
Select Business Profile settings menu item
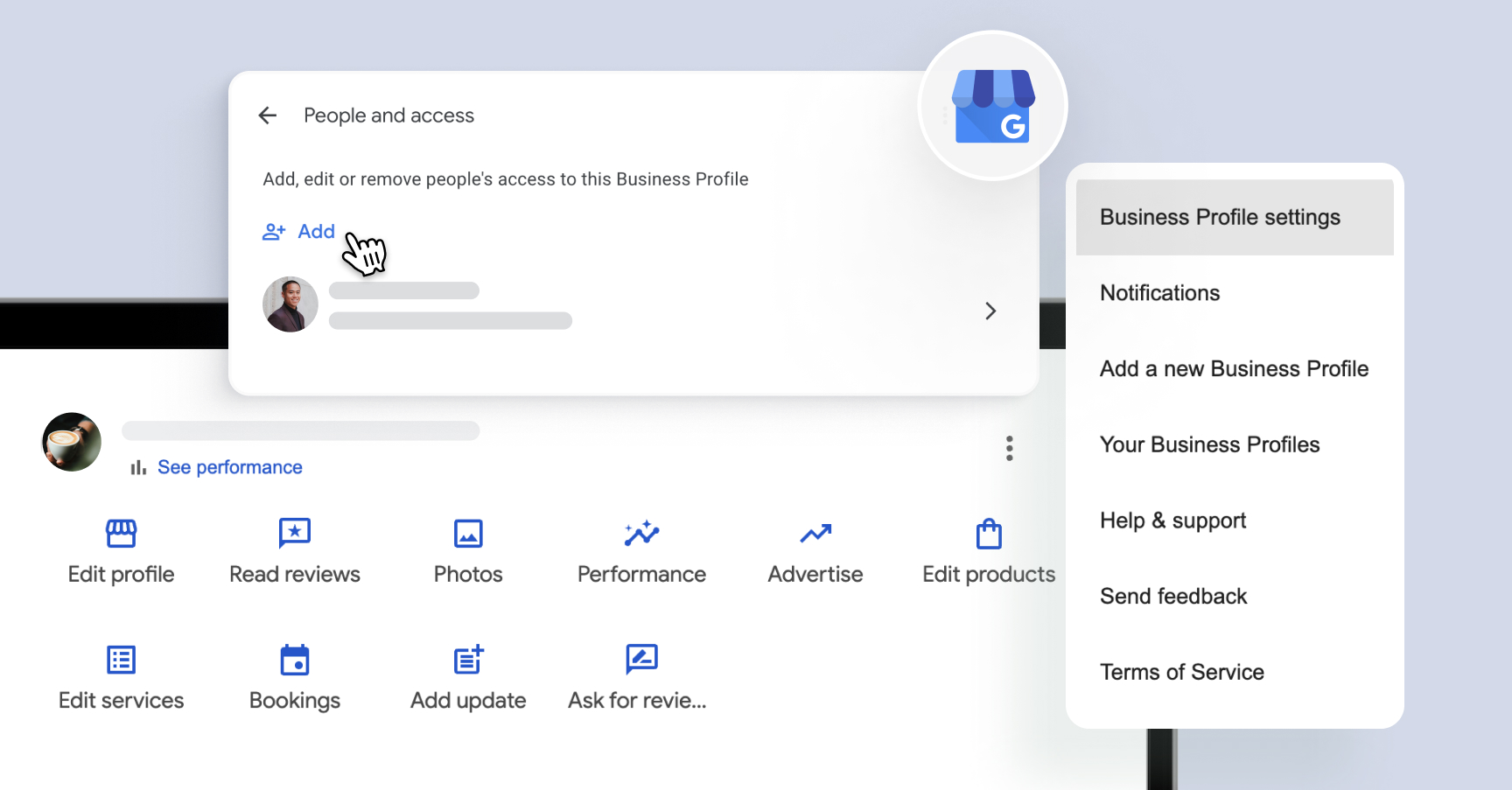[1220, 216]
